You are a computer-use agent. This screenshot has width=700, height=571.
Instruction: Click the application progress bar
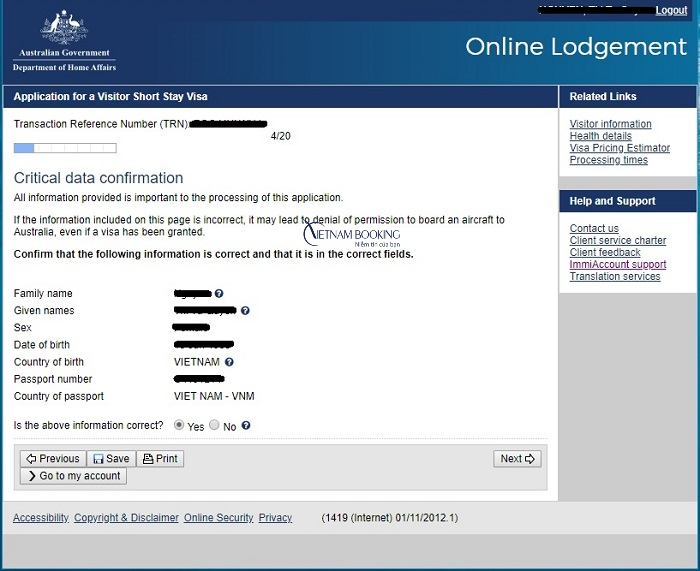(x=65, y=148)
